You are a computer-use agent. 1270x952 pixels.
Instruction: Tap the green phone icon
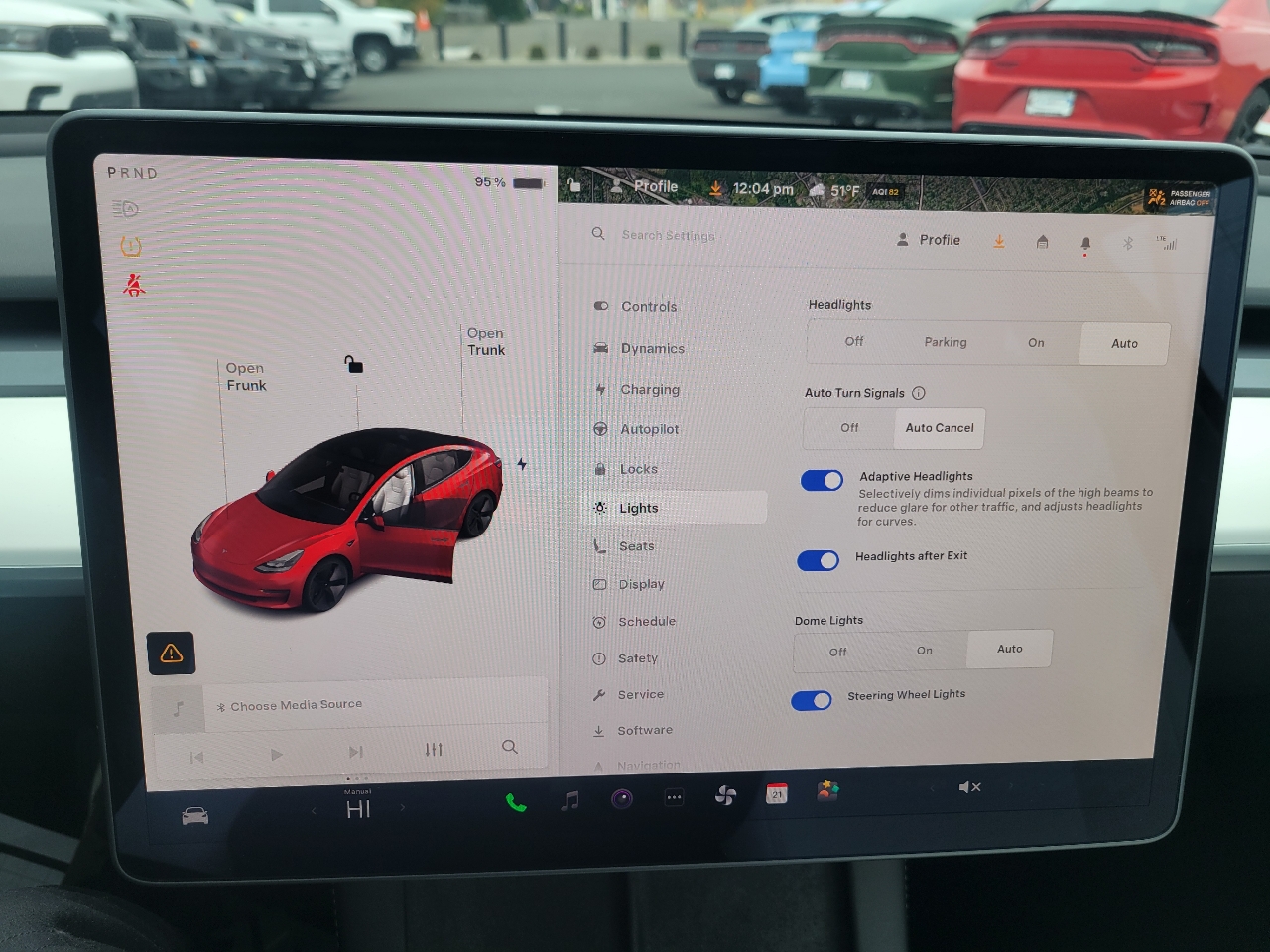[516, 802]
